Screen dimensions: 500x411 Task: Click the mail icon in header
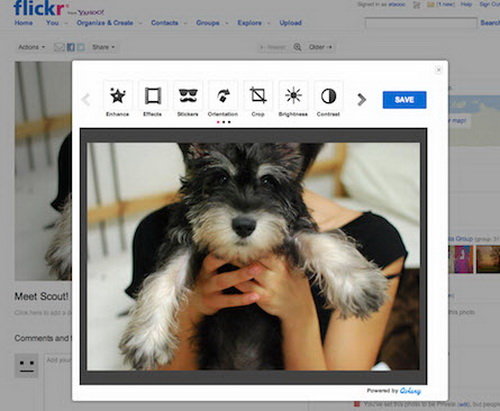[431, 5]
